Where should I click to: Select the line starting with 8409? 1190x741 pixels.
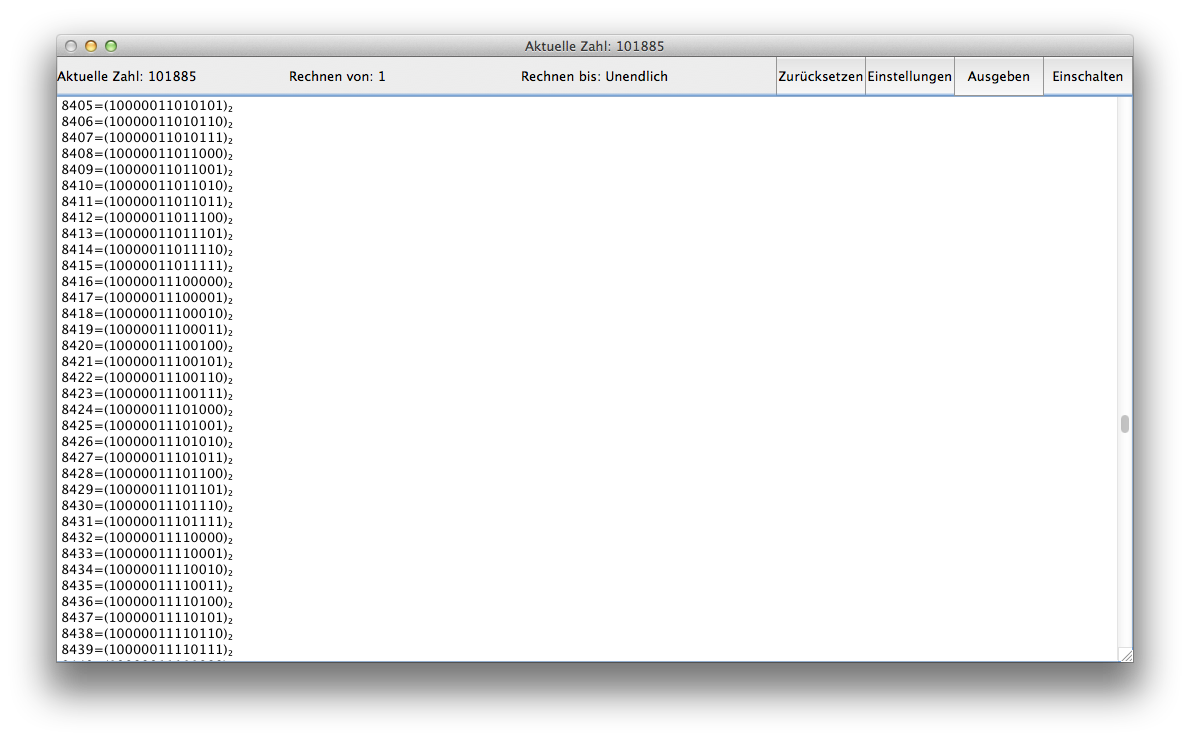coord(147,169)
